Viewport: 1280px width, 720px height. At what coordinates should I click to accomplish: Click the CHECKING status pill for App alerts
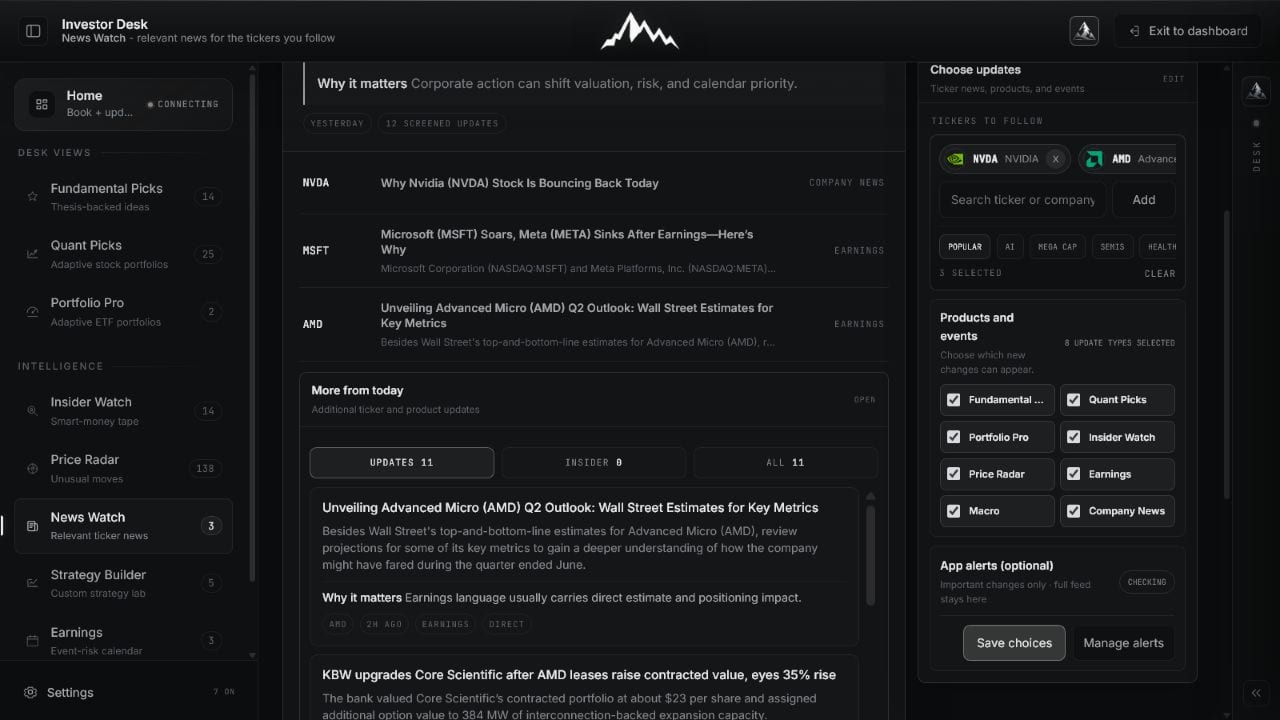[1147, 582]
